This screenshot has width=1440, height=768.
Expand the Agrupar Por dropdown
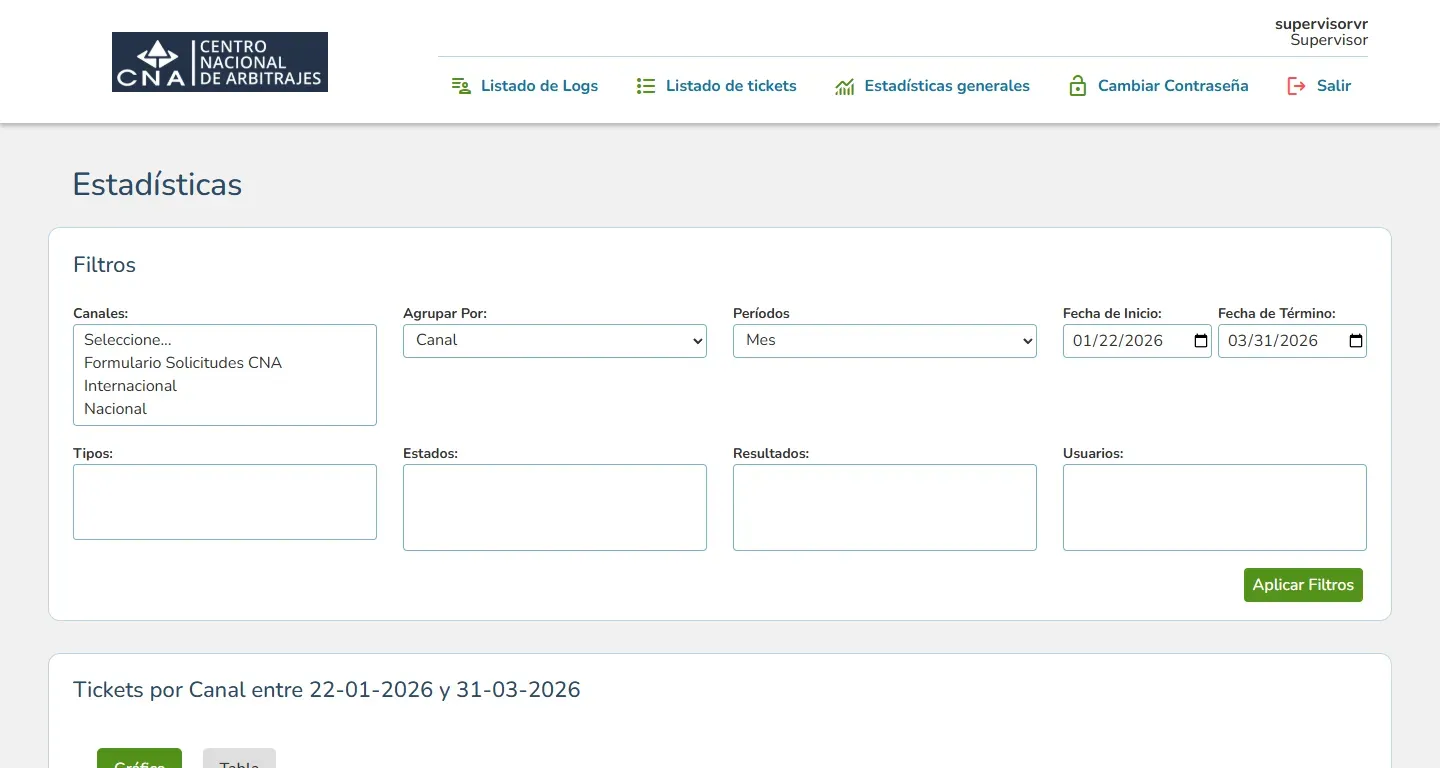pos(555,341)
